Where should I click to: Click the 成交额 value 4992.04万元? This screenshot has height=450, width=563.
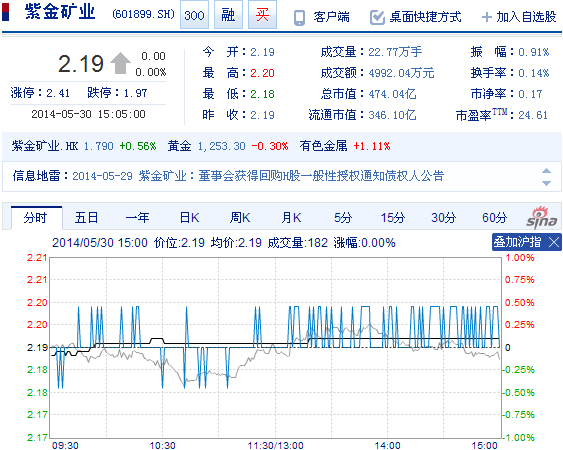pyautogui.click(x=401, y=73)
